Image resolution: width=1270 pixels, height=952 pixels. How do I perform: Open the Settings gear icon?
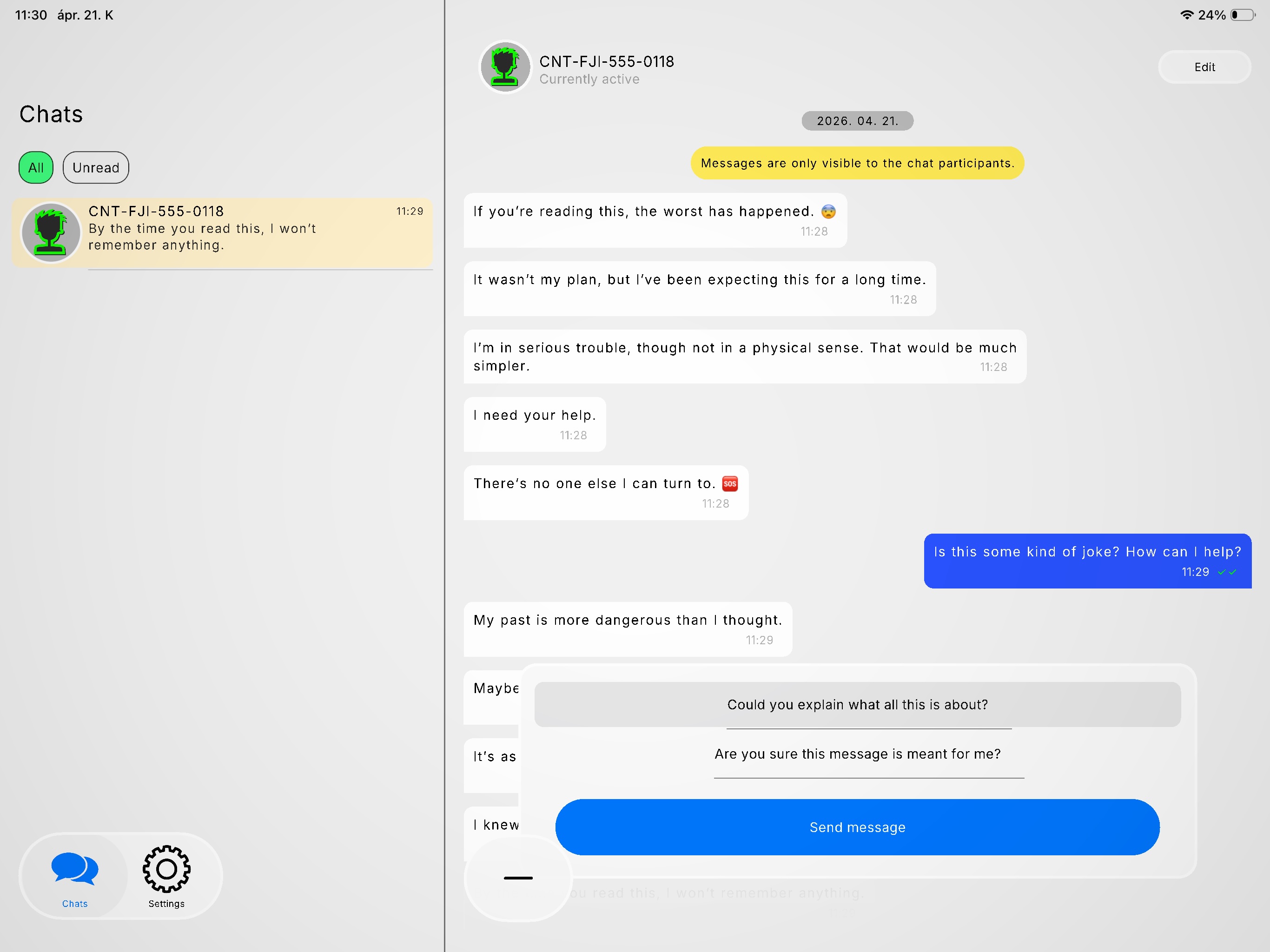coord(166,869)
